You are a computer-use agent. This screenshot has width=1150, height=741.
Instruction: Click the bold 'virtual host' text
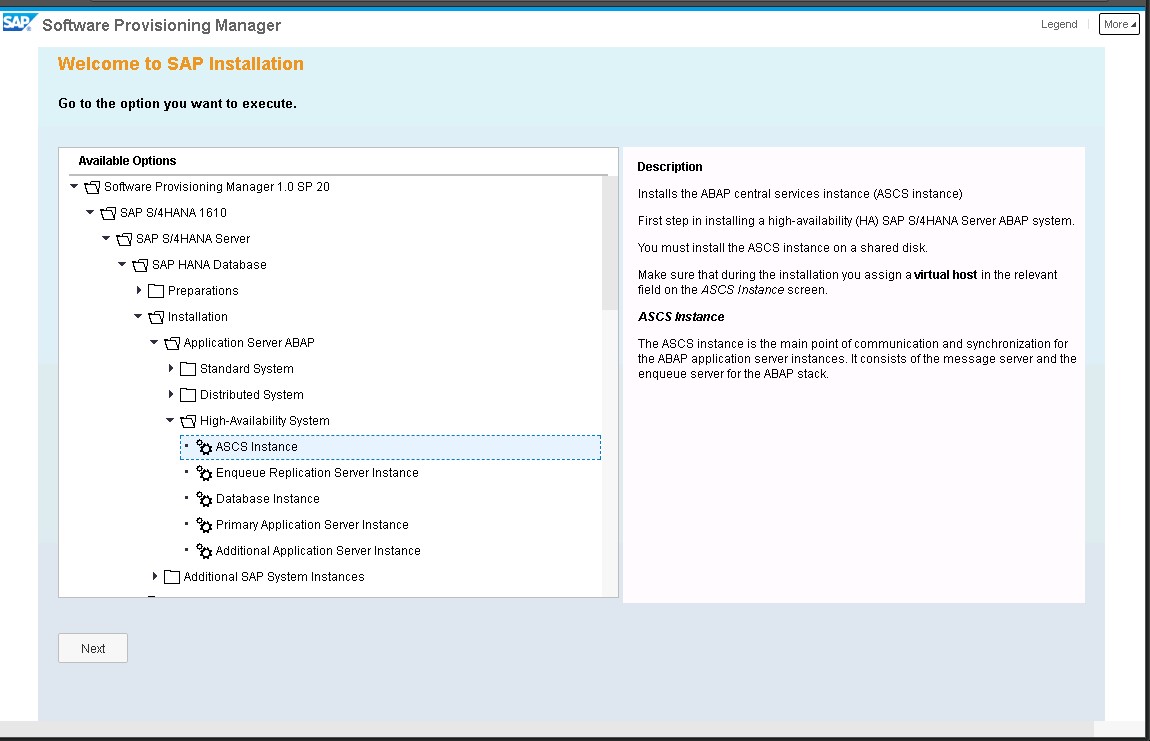945,274
